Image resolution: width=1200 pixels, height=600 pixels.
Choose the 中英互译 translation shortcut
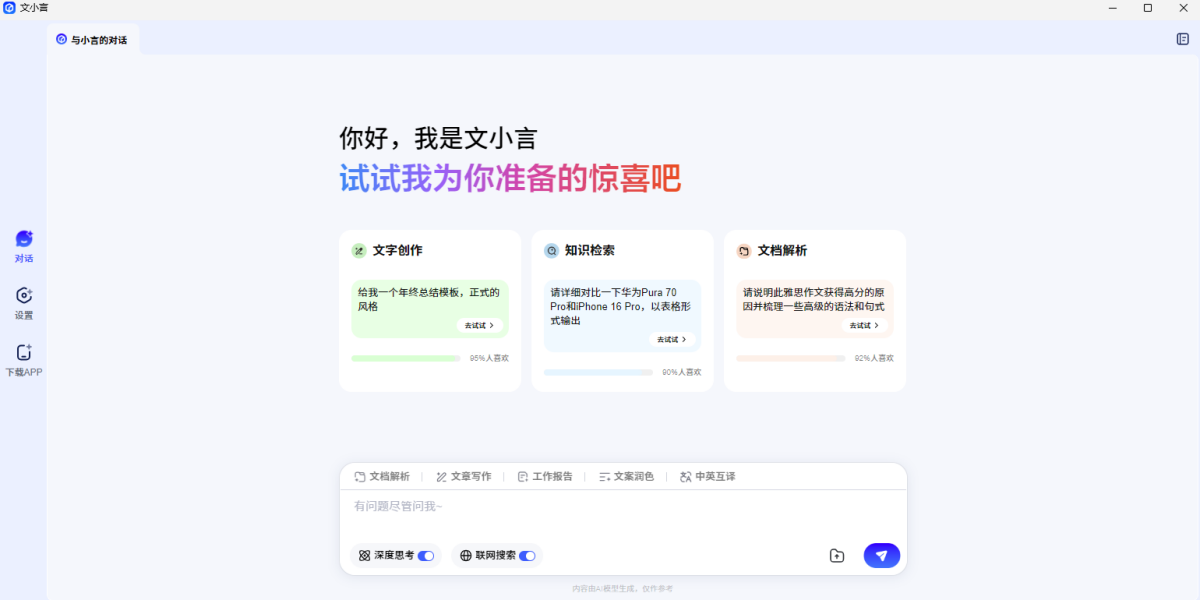[x=708, y=477]
